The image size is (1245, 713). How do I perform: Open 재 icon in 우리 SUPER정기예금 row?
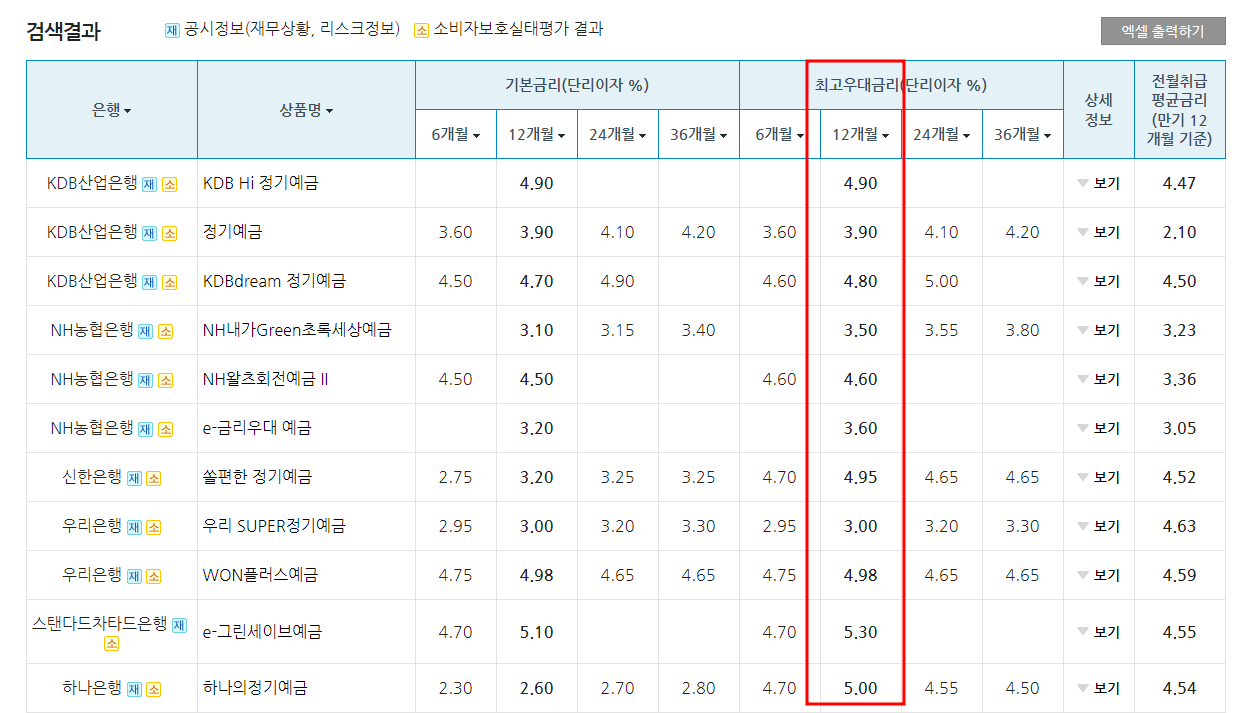click(x=134, y=527)
